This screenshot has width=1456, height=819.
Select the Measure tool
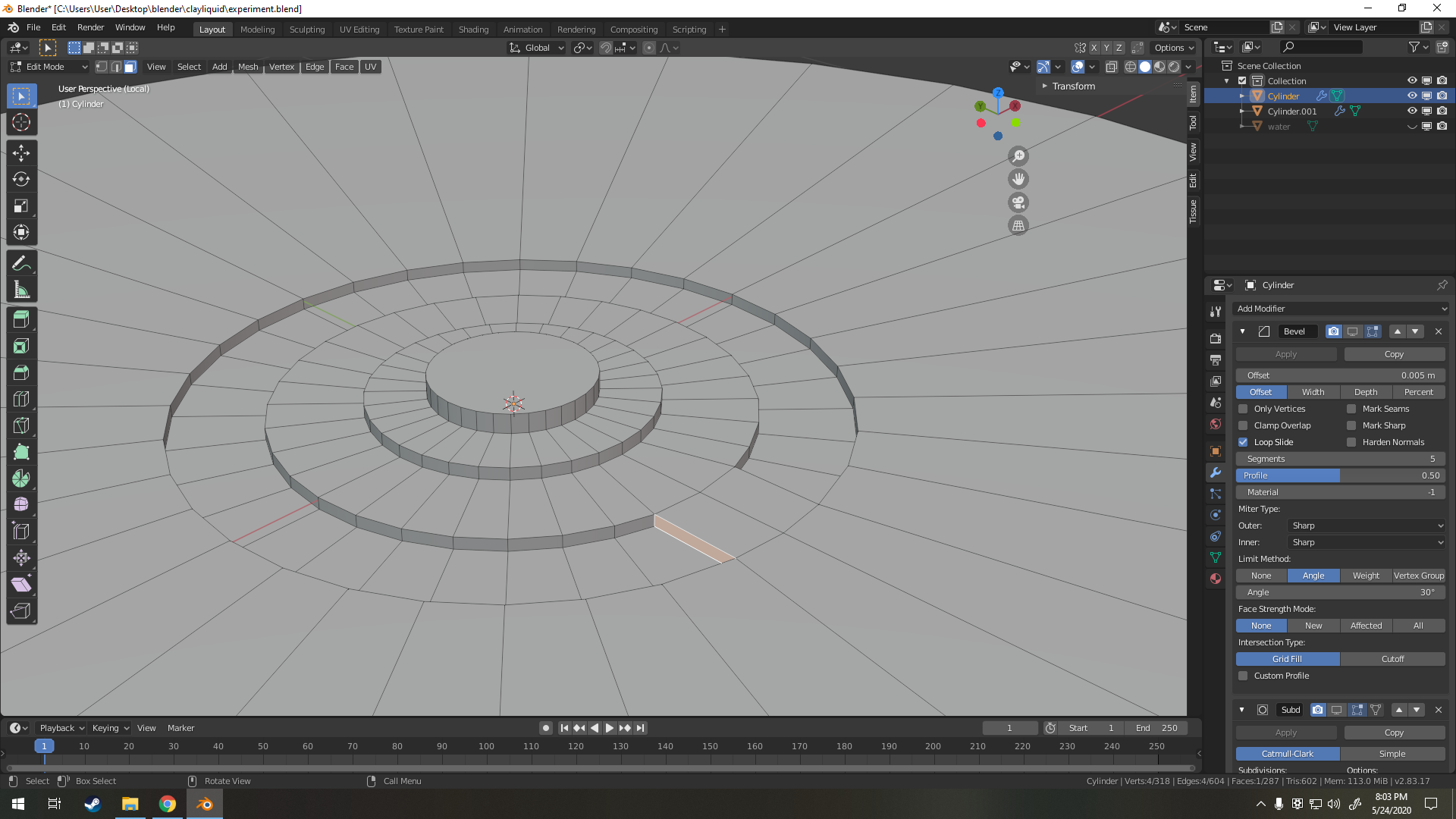pos(21,290)
